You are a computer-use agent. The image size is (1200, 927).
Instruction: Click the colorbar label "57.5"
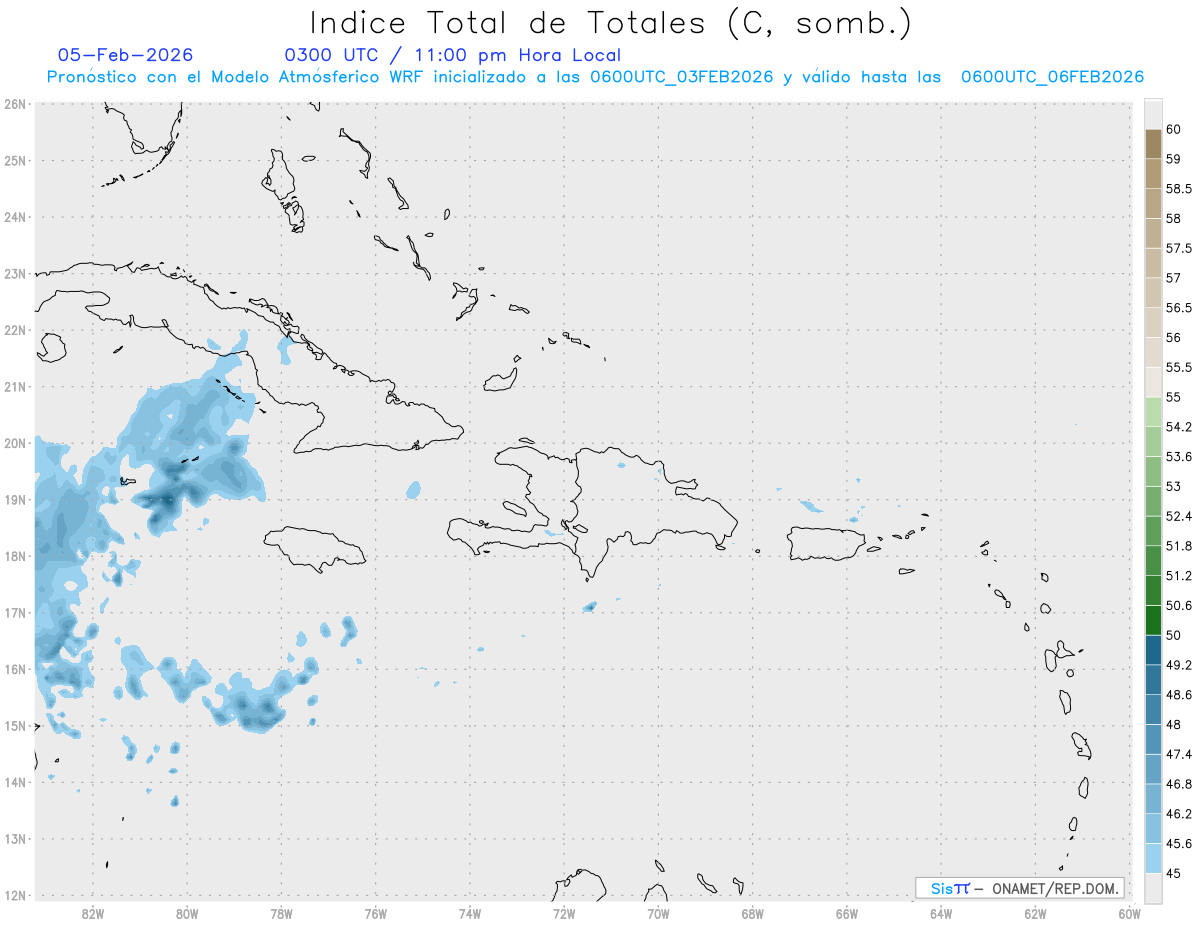[x=1179, y=248]
